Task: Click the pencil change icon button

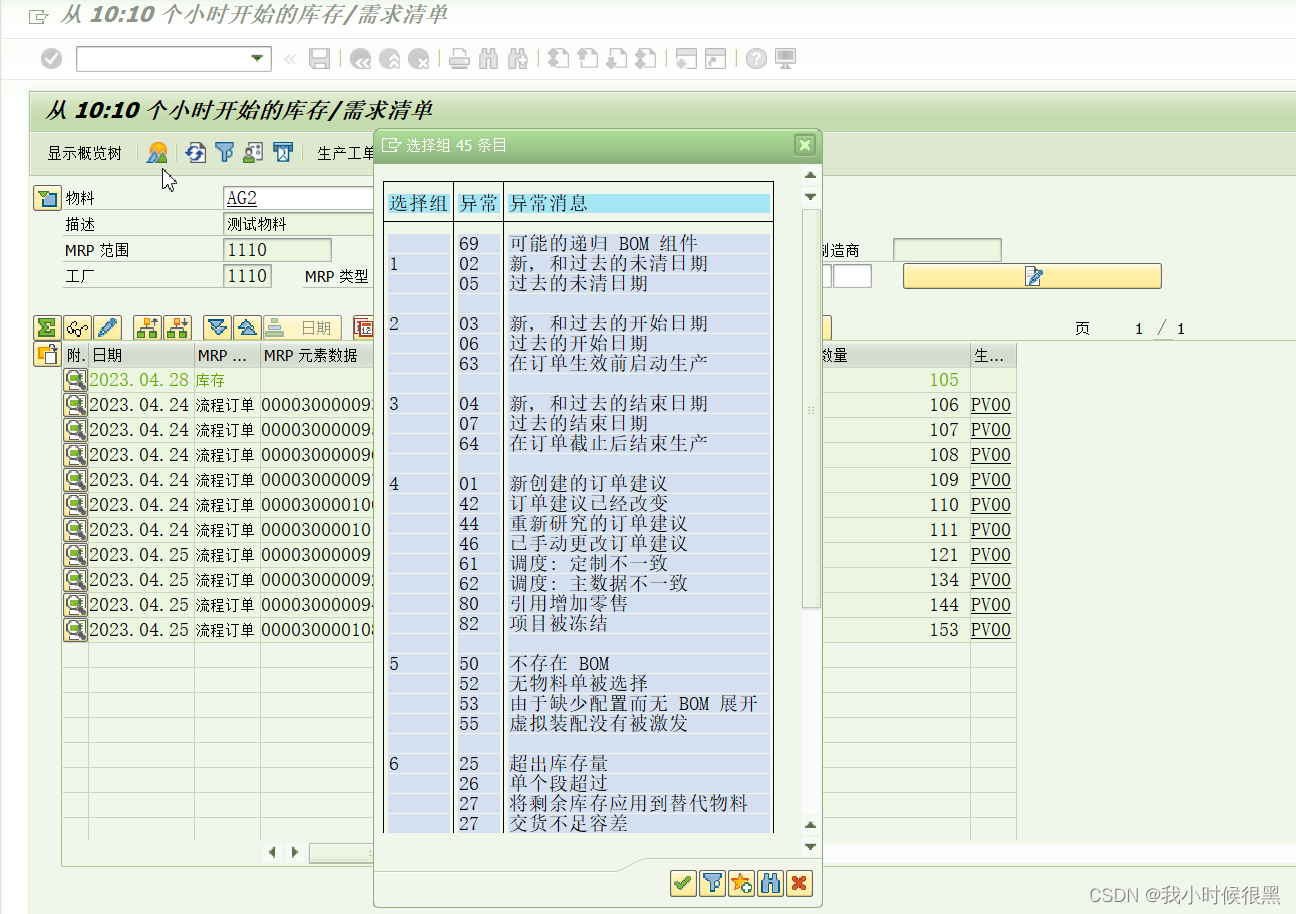Action: [107, 327]
